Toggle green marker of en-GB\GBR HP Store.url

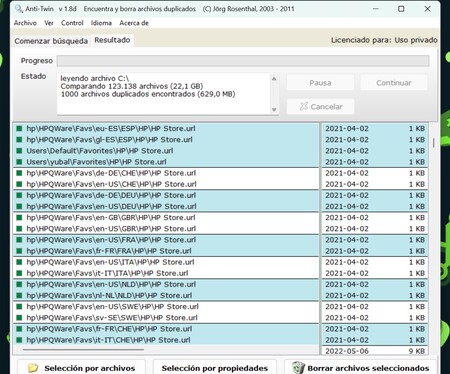(19, 217)
